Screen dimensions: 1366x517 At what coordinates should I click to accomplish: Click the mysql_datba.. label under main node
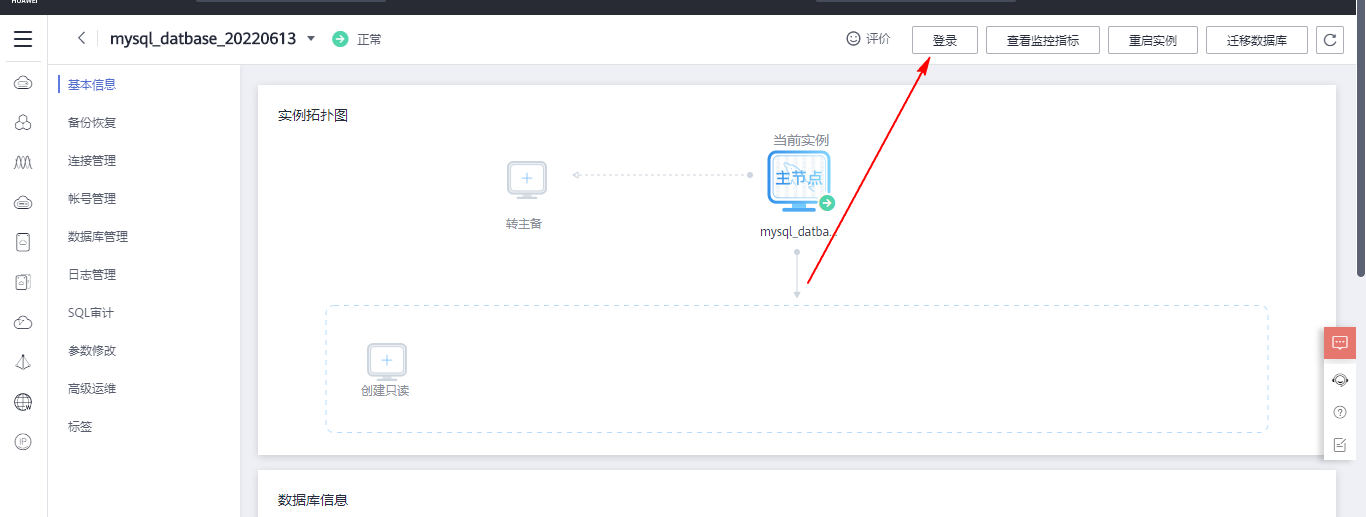[798, 231]
